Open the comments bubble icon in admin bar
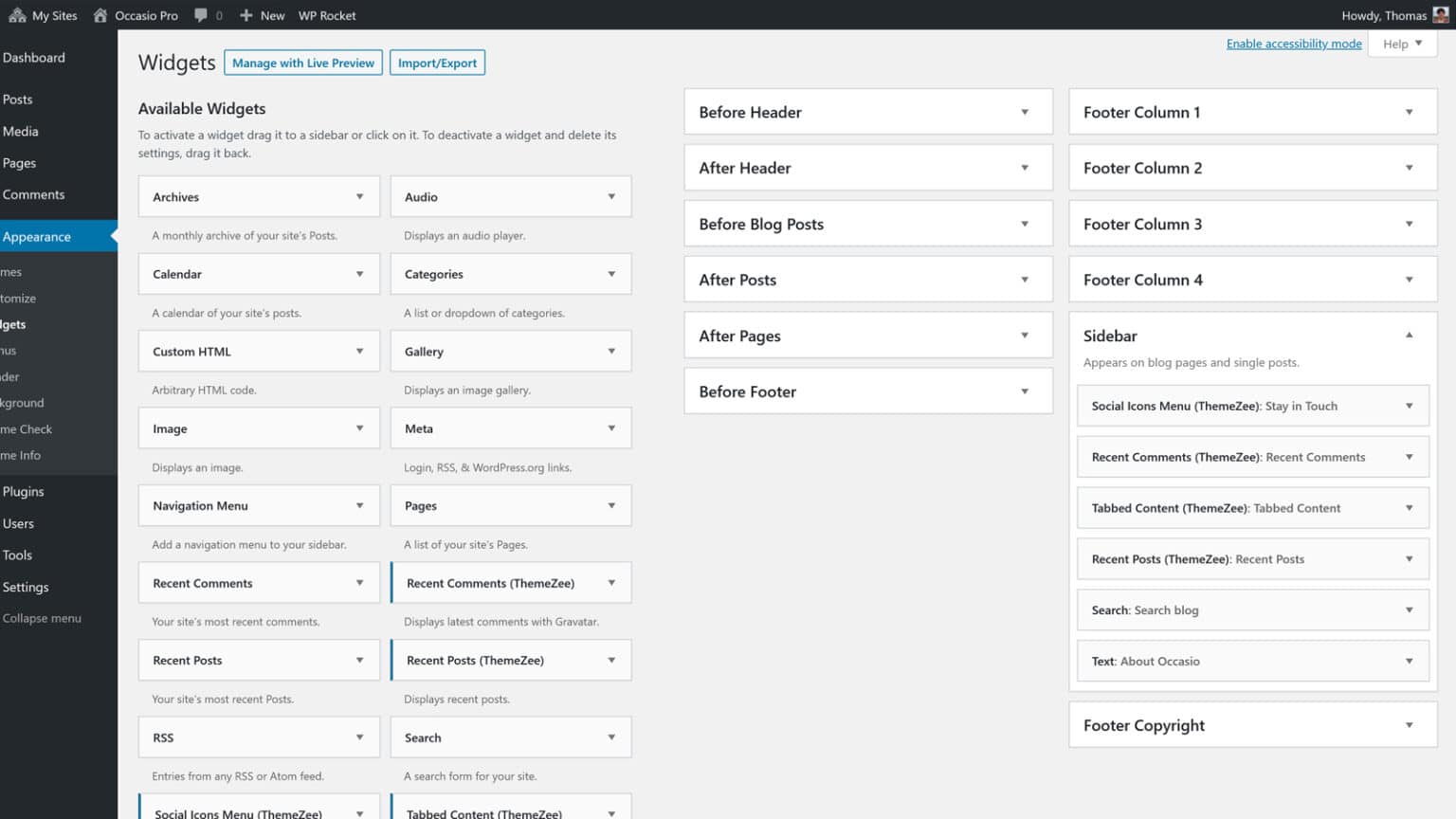Image resolution: width=1456 pixels, height=819 pixels. coord(201,15)
